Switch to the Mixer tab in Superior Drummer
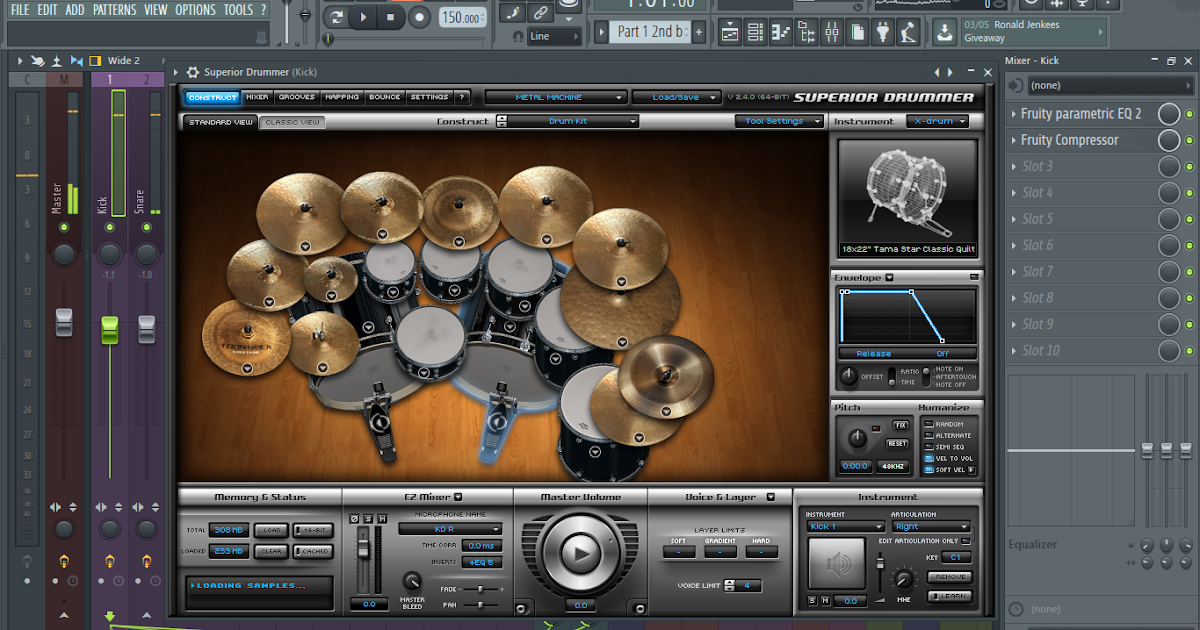Image resolution: width=1200 pixels, height=630 pixels. (258, 97)
